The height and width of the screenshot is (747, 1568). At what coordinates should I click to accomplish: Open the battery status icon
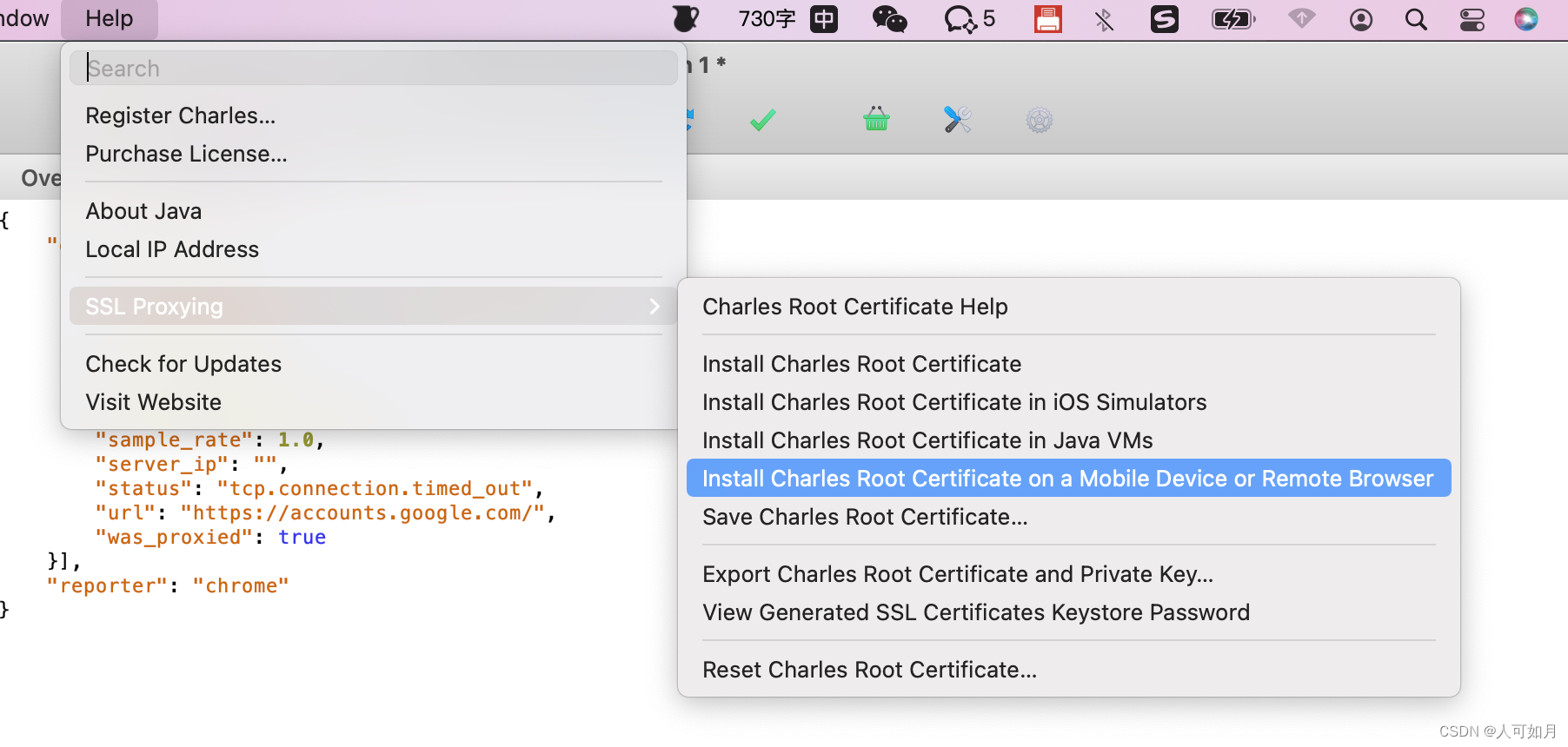coord(1233,19)
